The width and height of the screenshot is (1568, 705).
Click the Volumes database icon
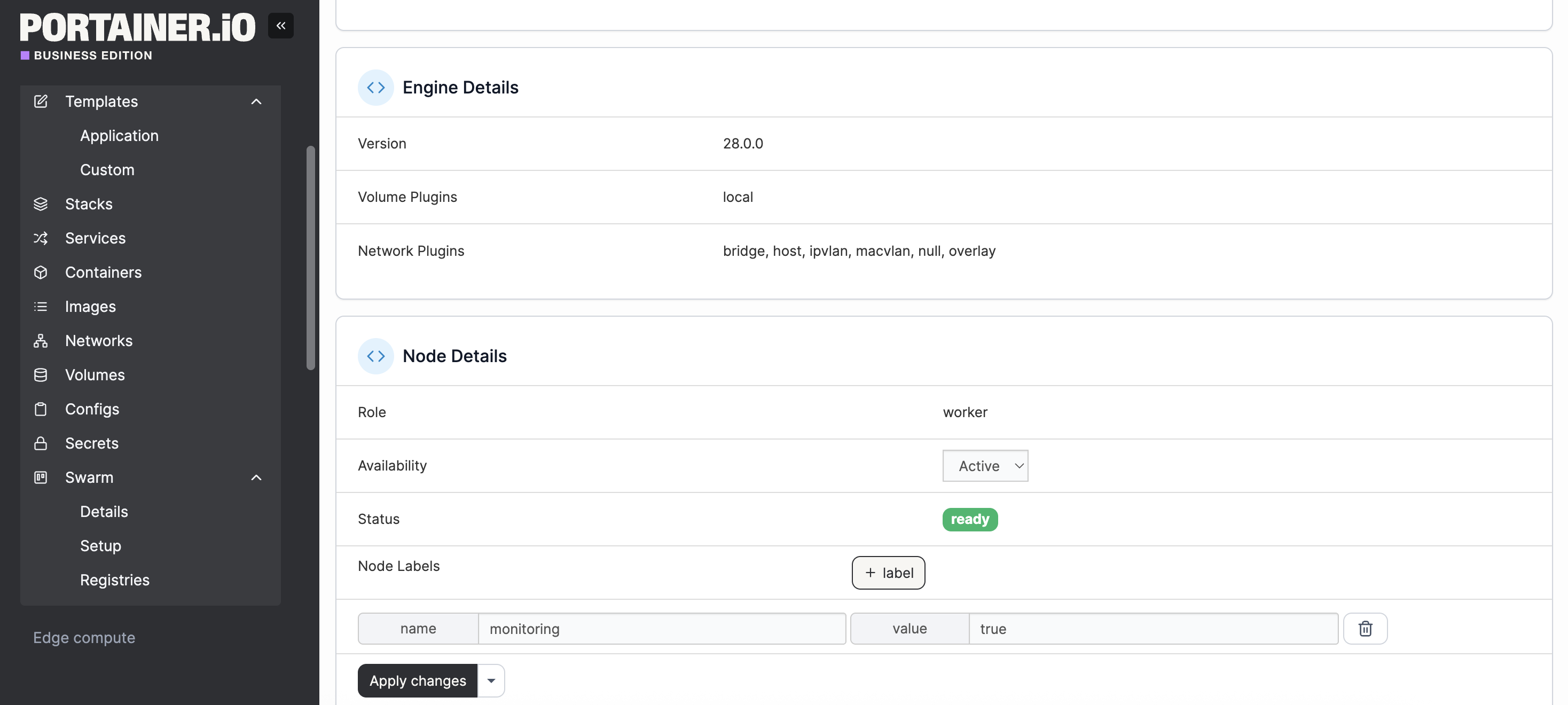[x=41, y=374]
